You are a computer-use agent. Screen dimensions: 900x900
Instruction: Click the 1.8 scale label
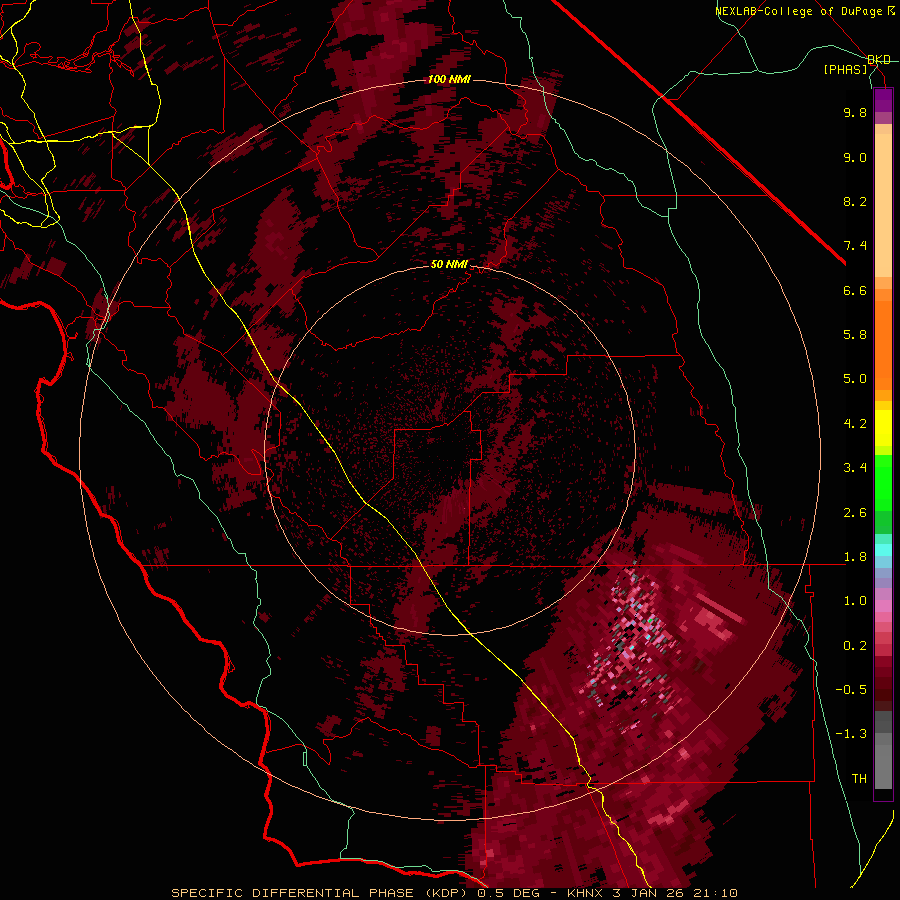coord(855,557)
